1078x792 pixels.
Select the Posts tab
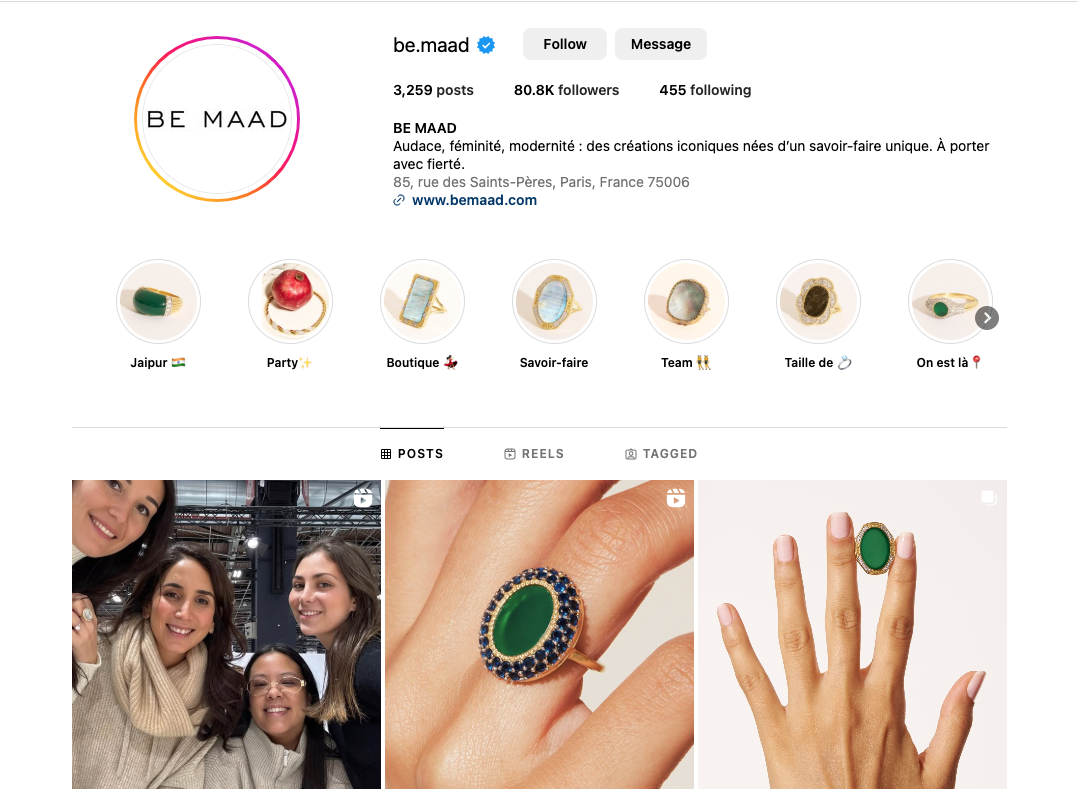pyautogui.click(x=412, y=454)
